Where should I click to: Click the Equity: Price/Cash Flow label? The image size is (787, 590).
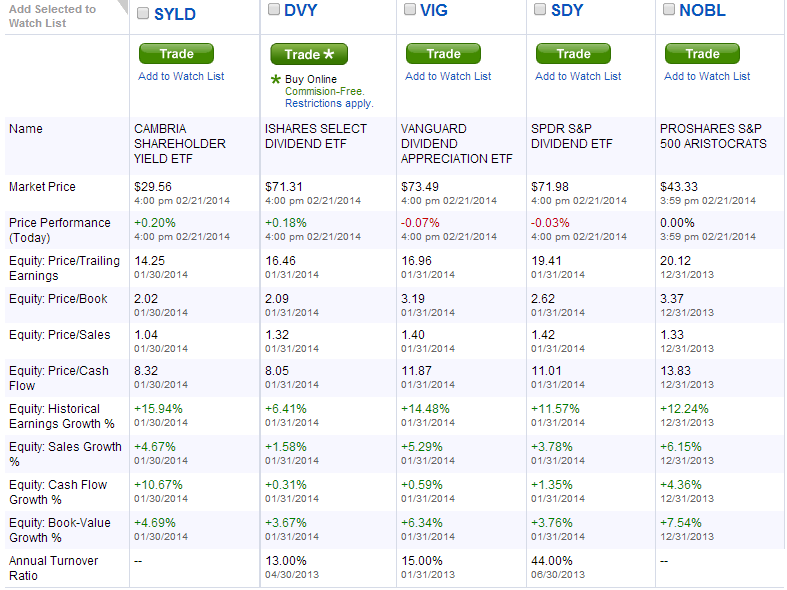coord(59,378)
